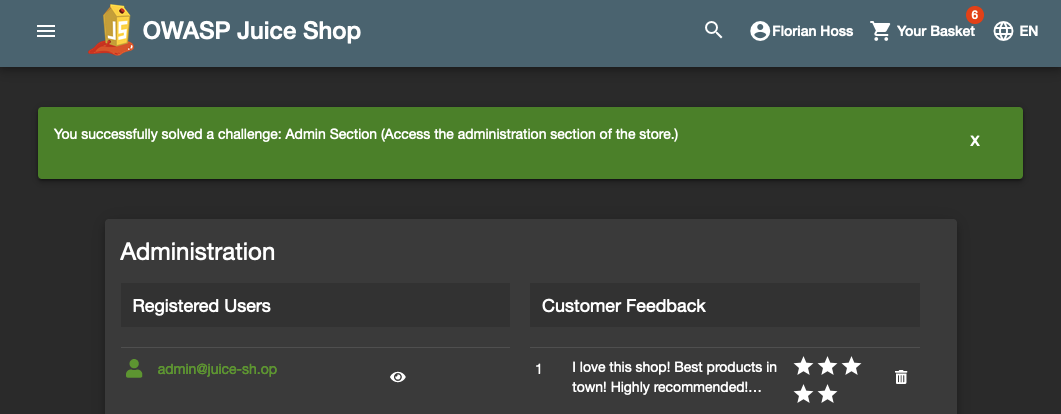Click the account avatar icon

[x=760, y=31]
